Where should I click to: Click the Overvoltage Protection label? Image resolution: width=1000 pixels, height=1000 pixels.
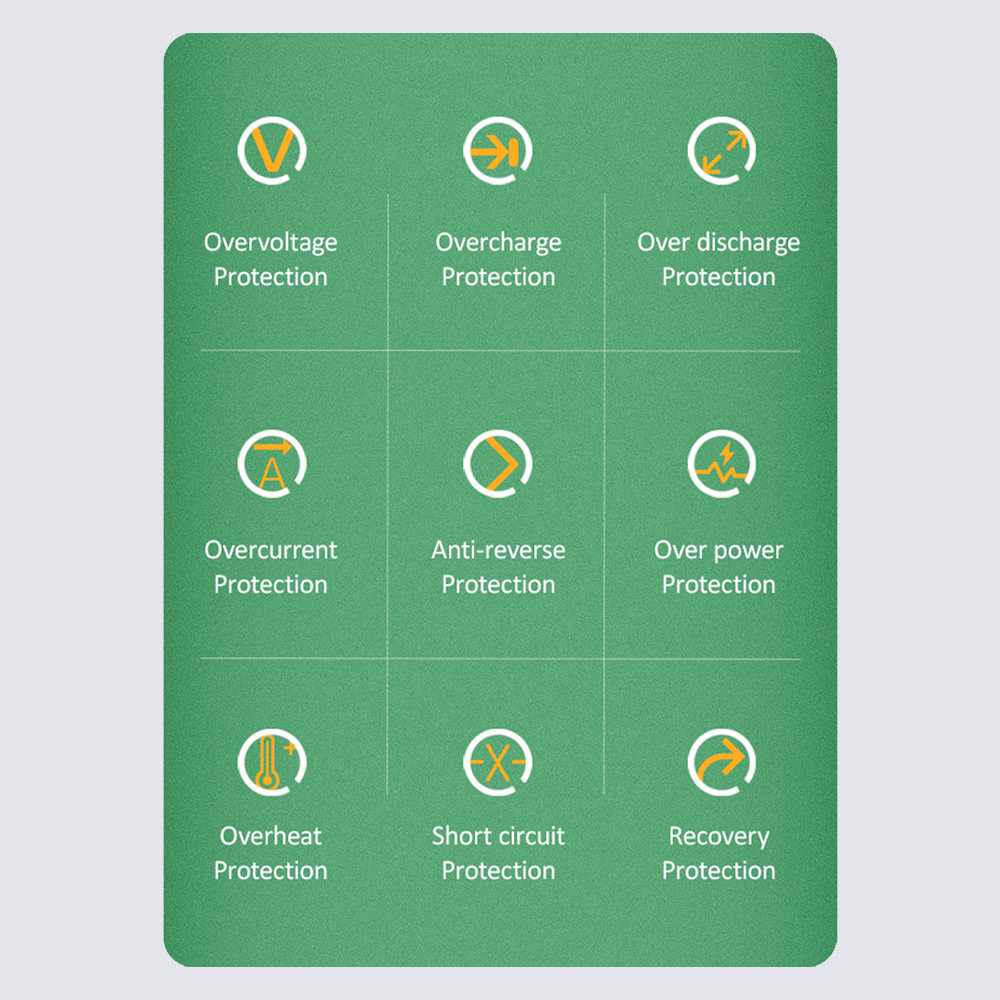(x=270, y=260)
